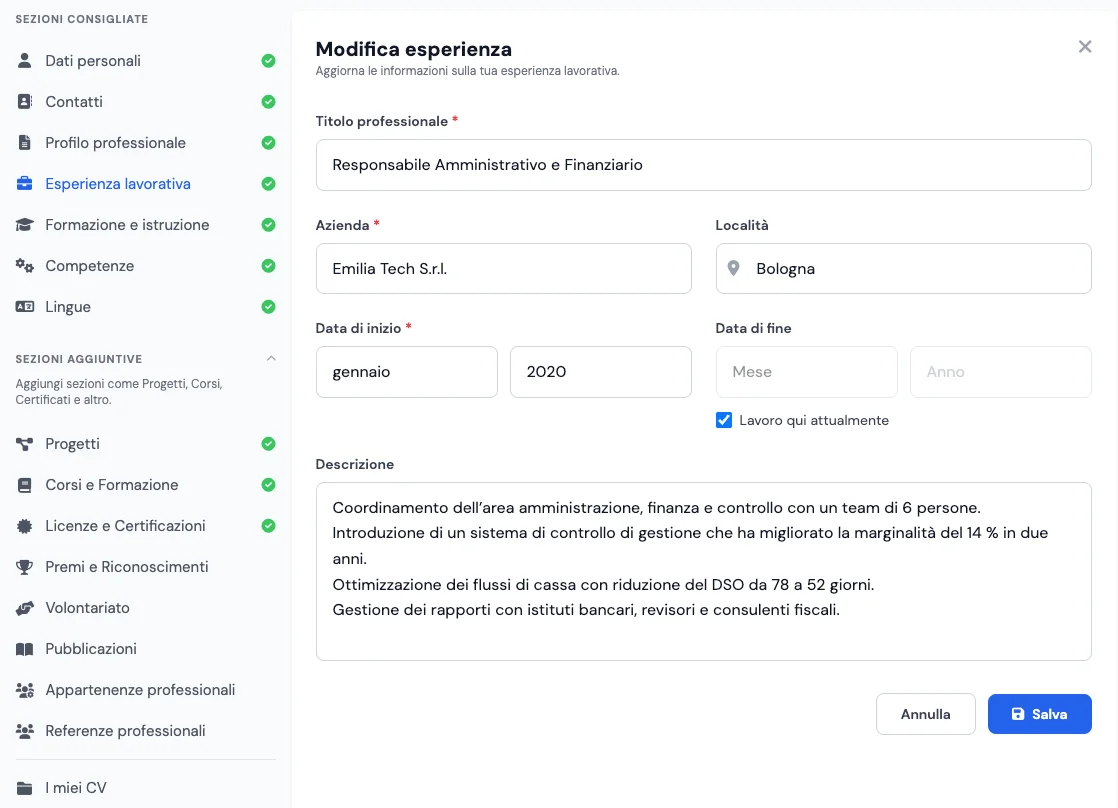
Task: Click the Premi e Riconoscimenti trophy icon
Action: click(24, 567)
